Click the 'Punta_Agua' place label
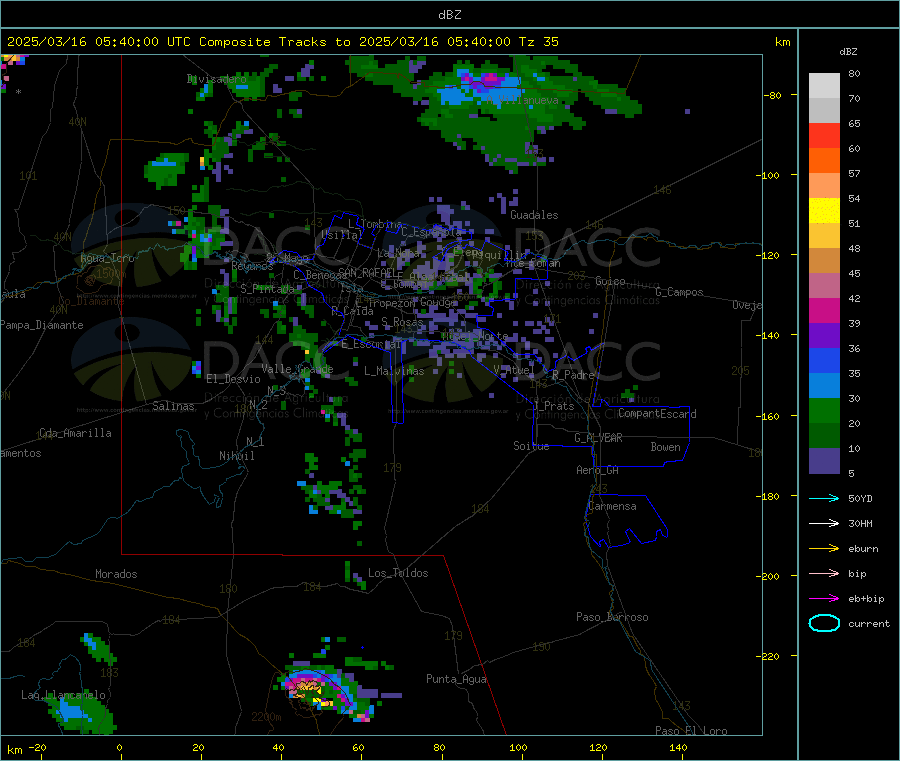The image size is (900, 761). click(x=456, y=679)
